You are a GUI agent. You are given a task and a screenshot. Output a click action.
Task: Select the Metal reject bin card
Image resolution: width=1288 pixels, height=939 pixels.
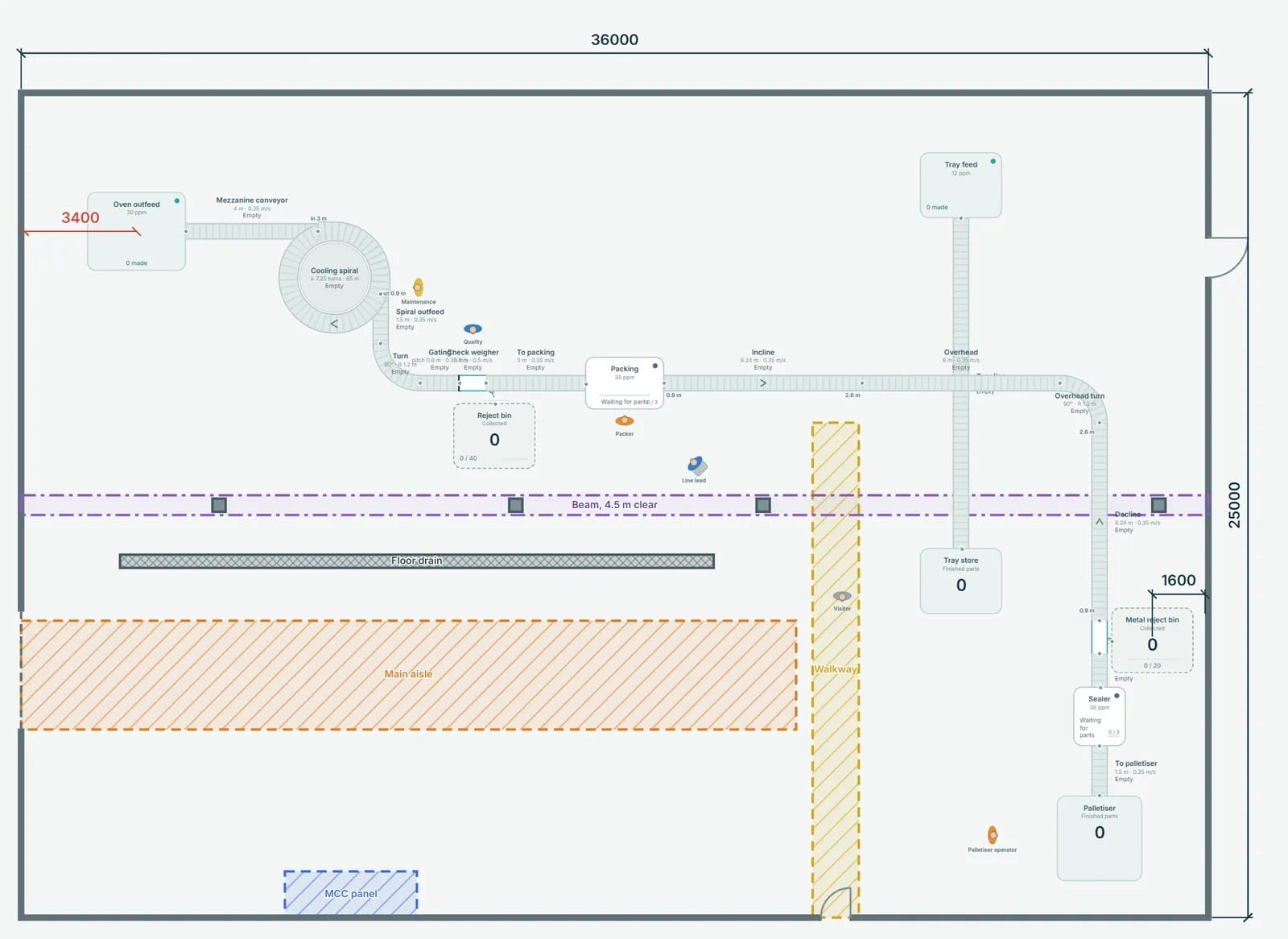pyautogui.click(x=1152, y=640)
